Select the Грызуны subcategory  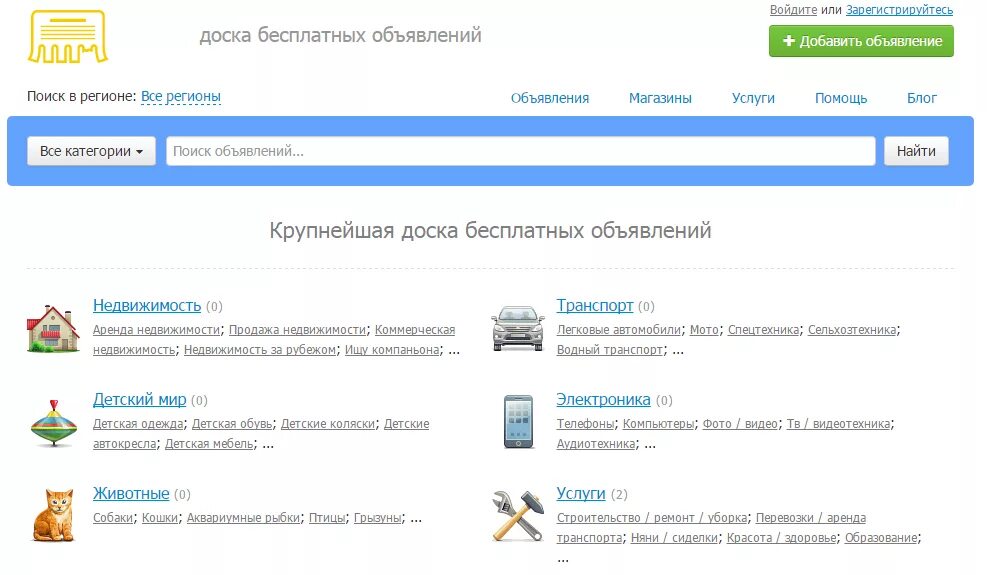[x=378, y=518]
